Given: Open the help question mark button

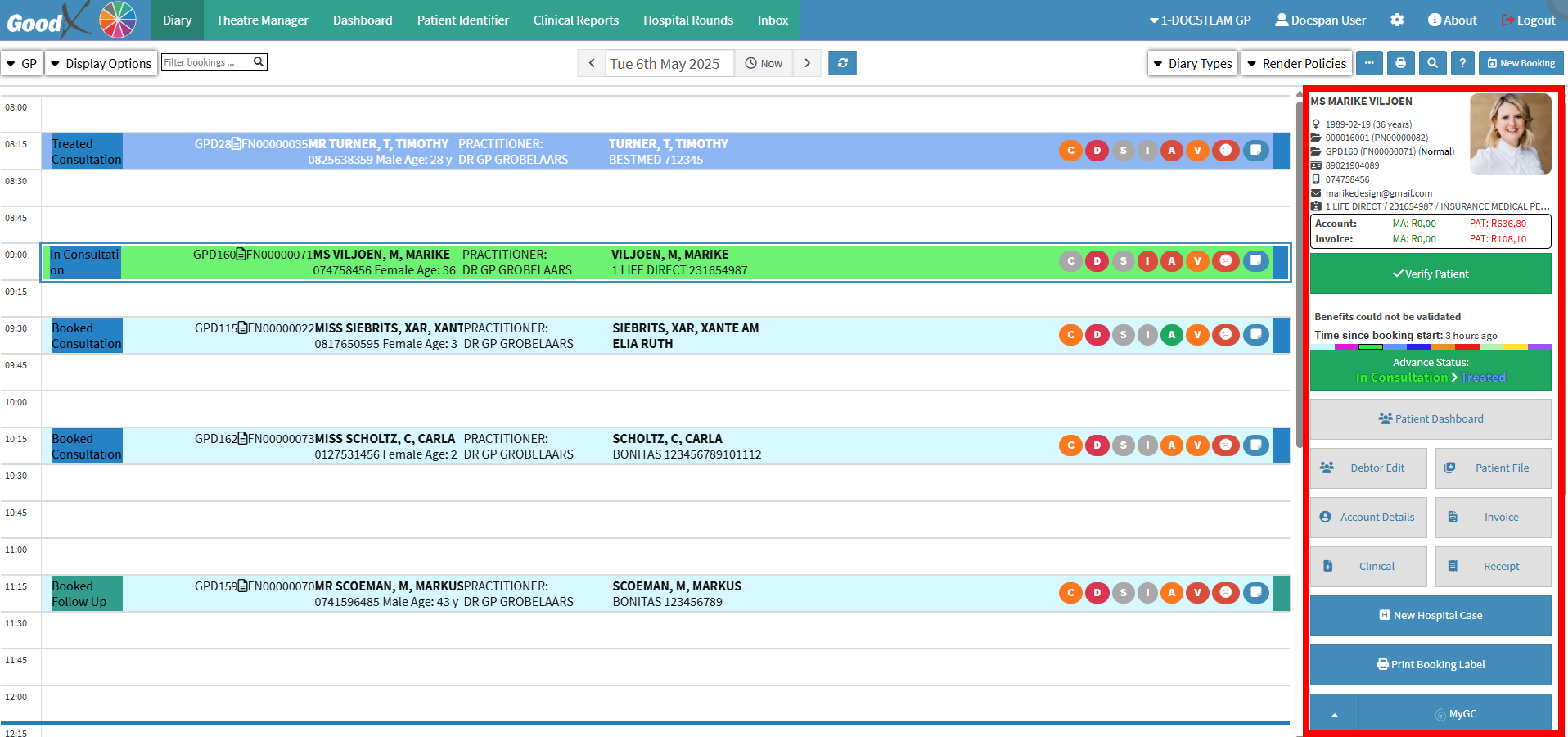Looking at the screenshot, I should (x=1462, y=63).
